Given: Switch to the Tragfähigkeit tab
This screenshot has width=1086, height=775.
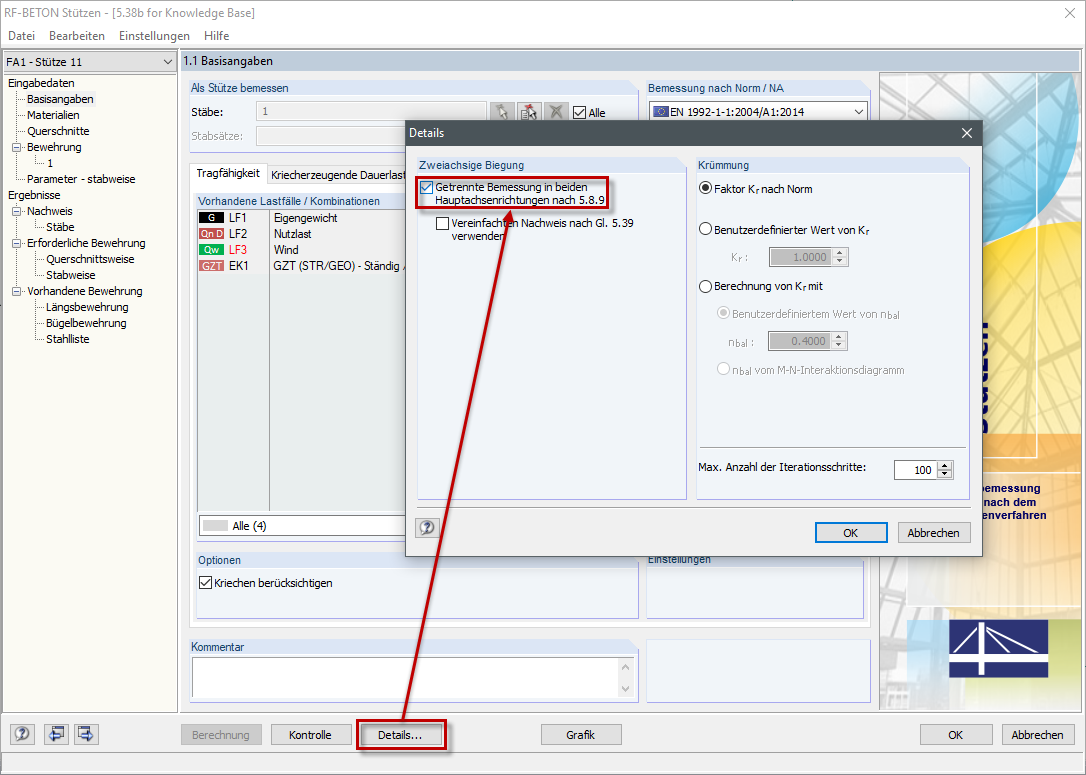Looking at the screenshot, I should (228, 174).
